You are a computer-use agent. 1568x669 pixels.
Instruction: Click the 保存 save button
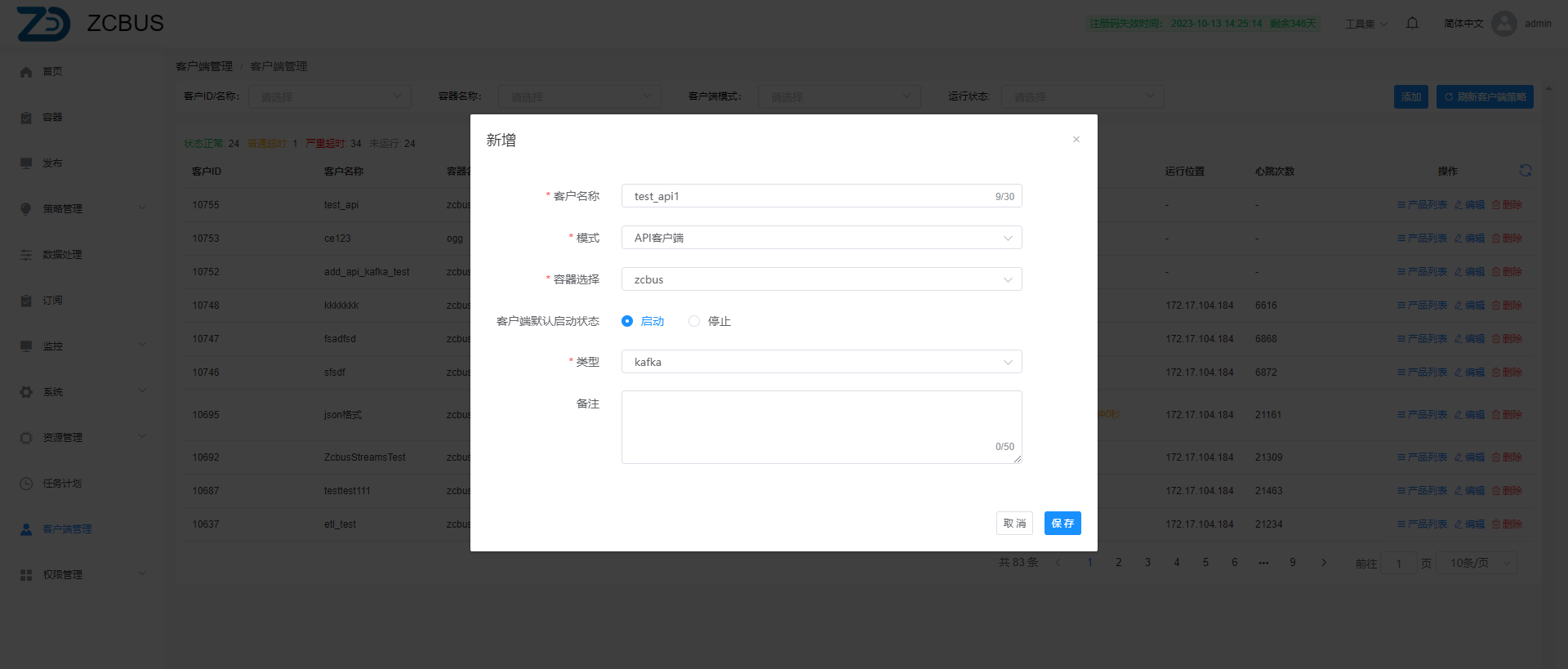(1062, 524)
